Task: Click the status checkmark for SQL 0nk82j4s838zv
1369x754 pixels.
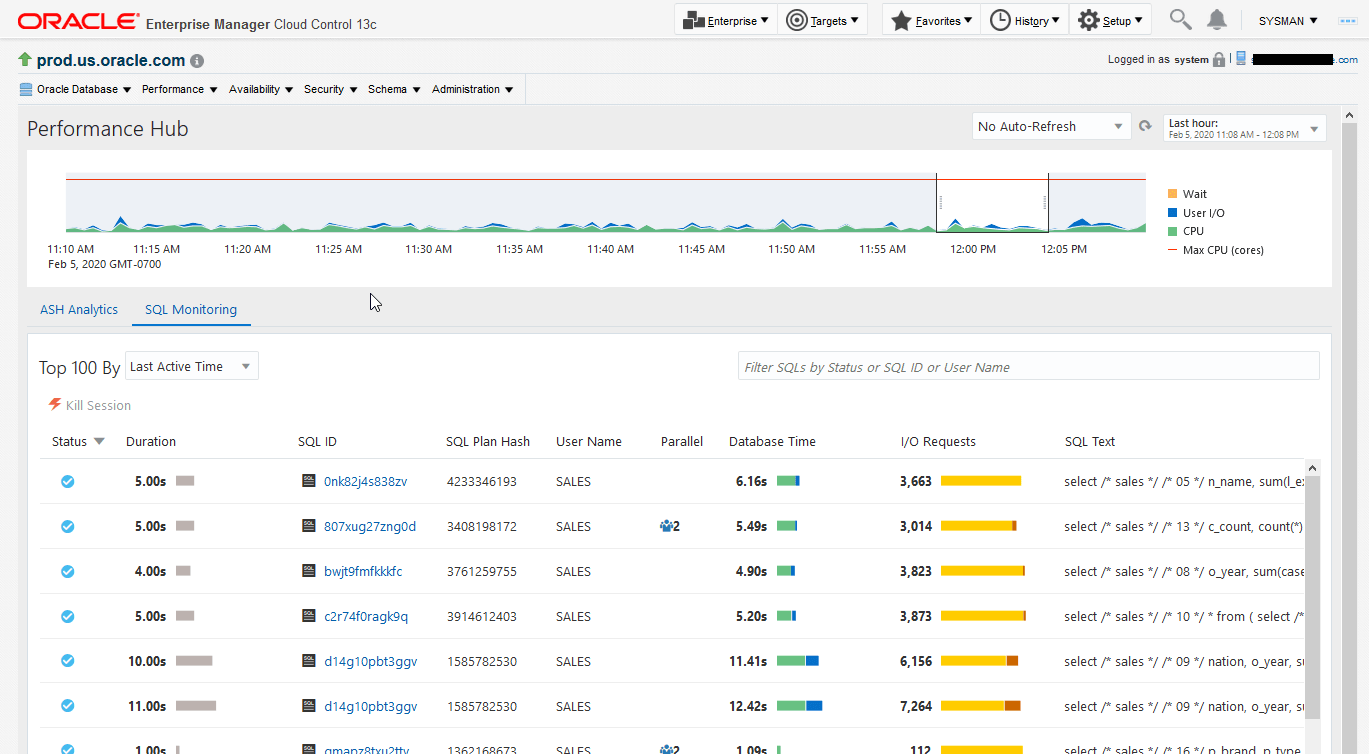Action: tap(67, 481)
